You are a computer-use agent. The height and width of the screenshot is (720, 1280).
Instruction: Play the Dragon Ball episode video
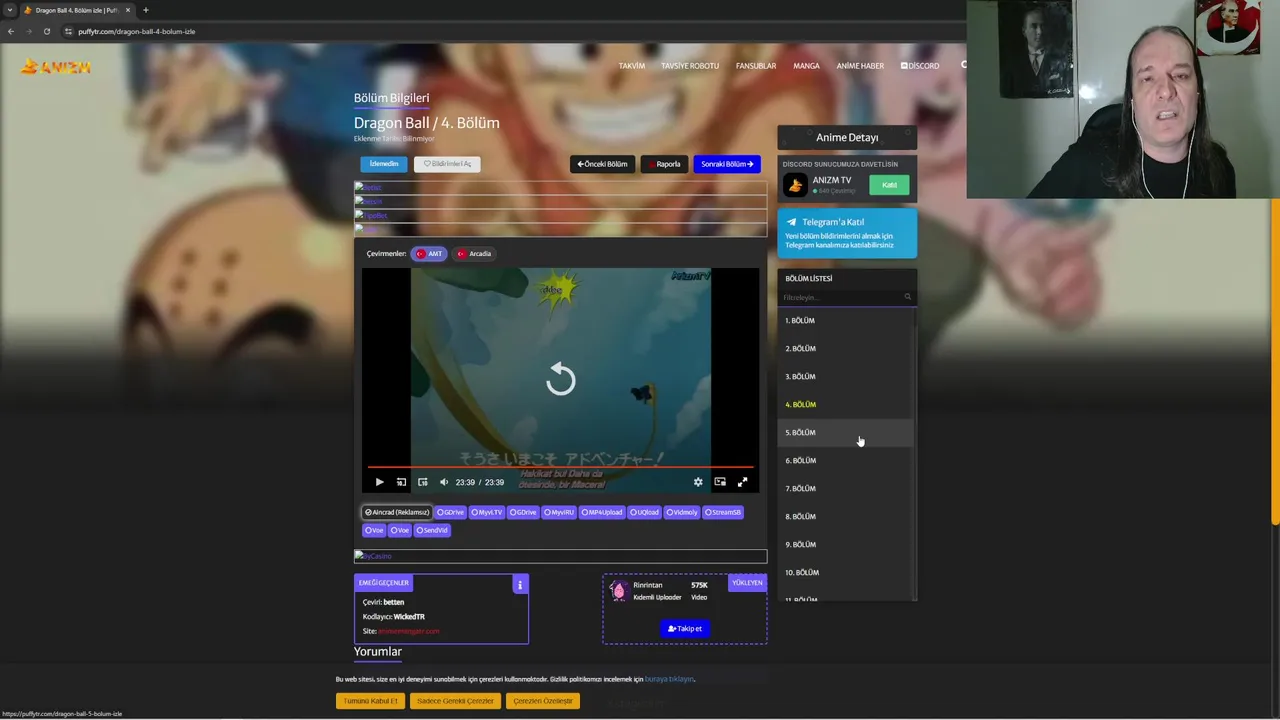point(379,482)
